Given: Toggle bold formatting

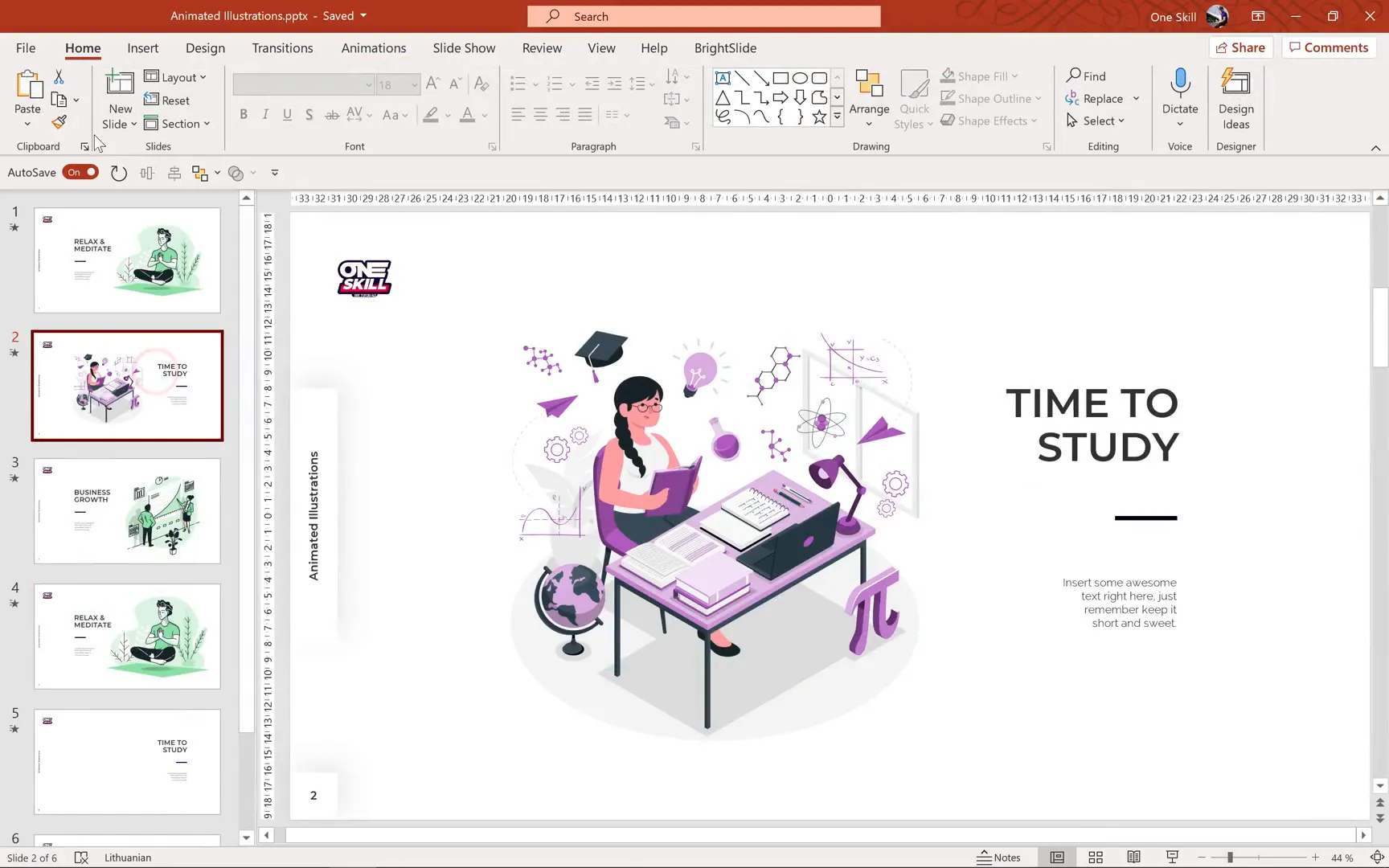Looking at the screenshot, I should point(244,114).
